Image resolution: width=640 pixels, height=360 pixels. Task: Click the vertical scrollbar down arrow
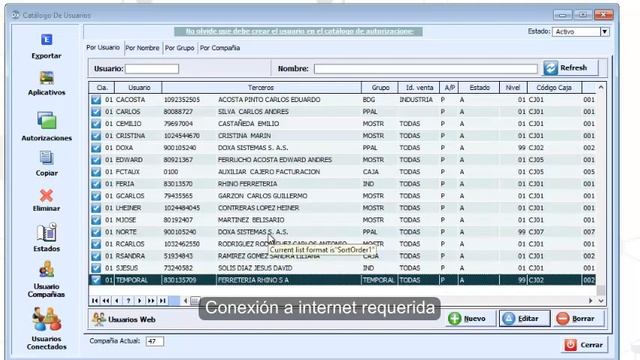coord(601,301)
